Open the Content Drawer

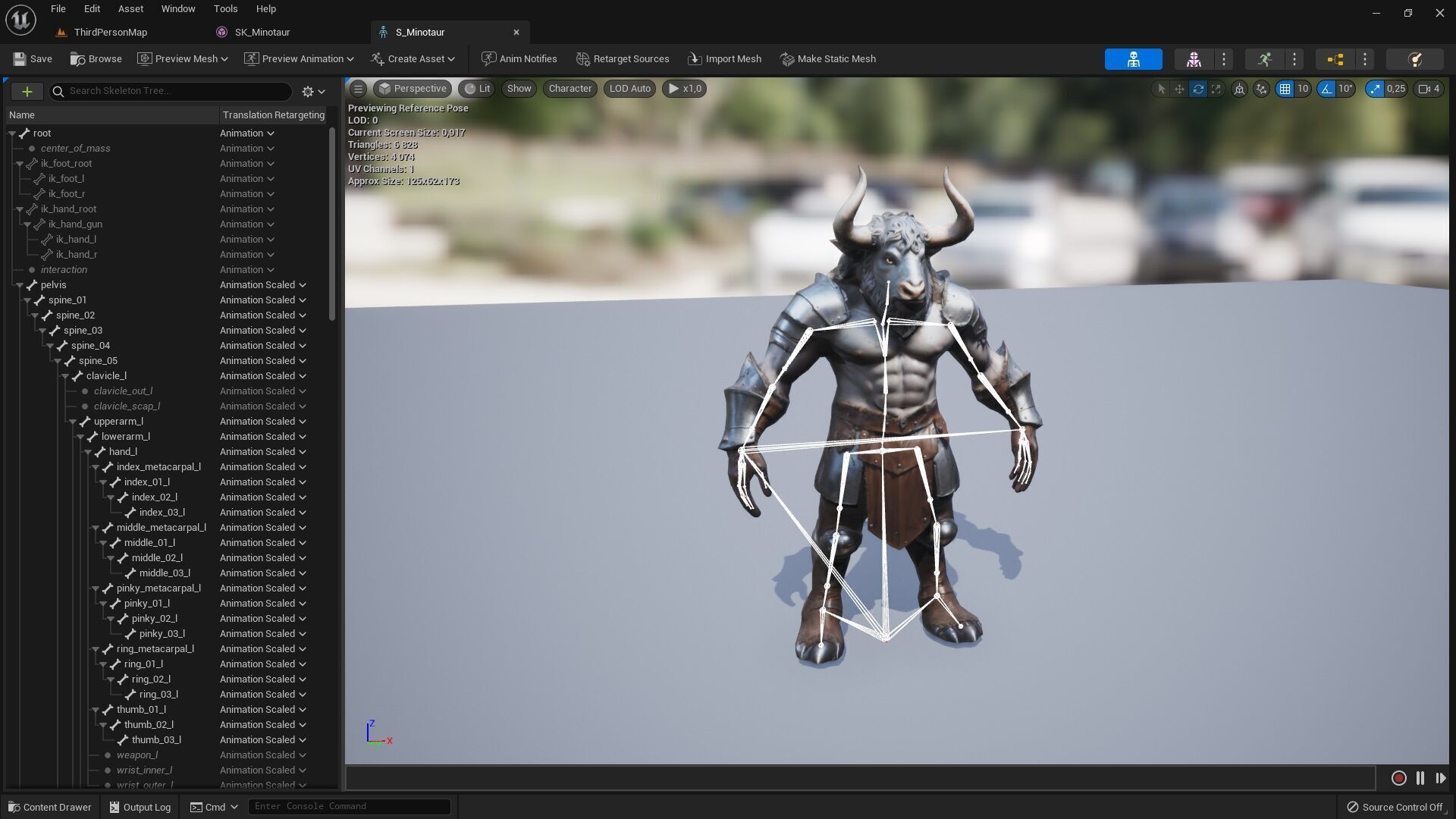50,807
